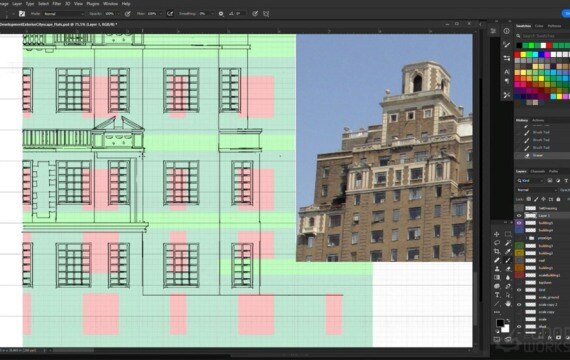Screen dimensions: 570x360
Task: Open Edit Toolbar three-dots button
Action: (497, 312)
